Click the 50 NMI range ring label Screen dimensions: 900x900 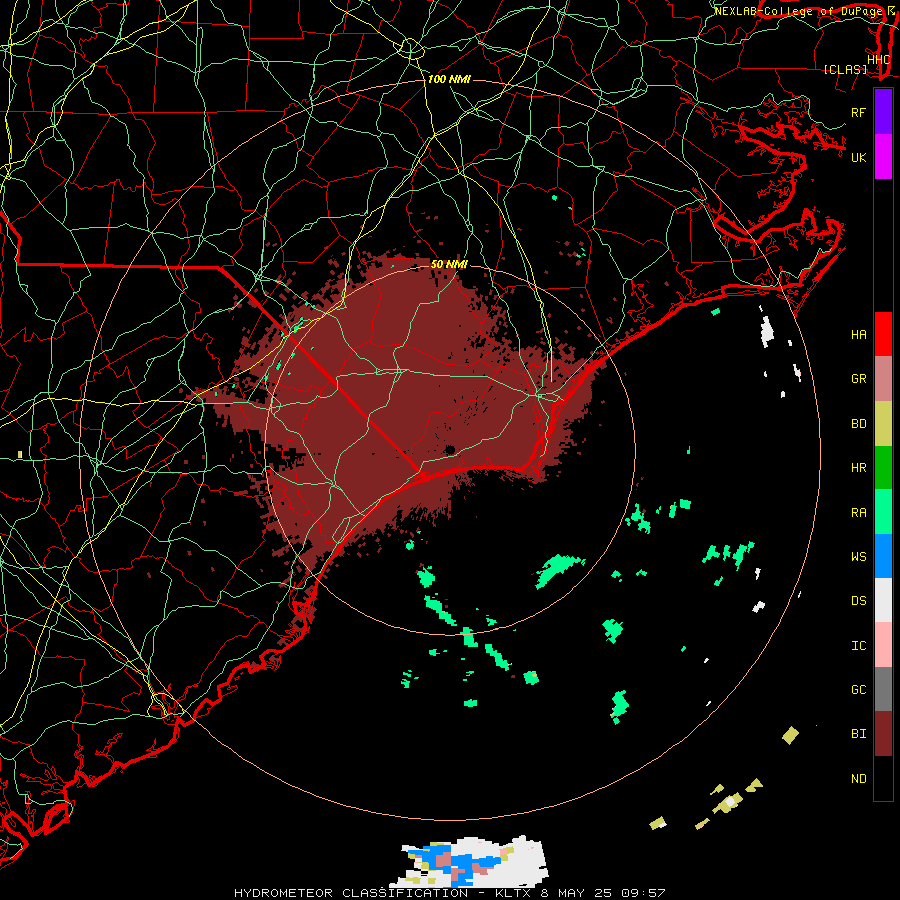pyautogui.click(x=449, y=264)
